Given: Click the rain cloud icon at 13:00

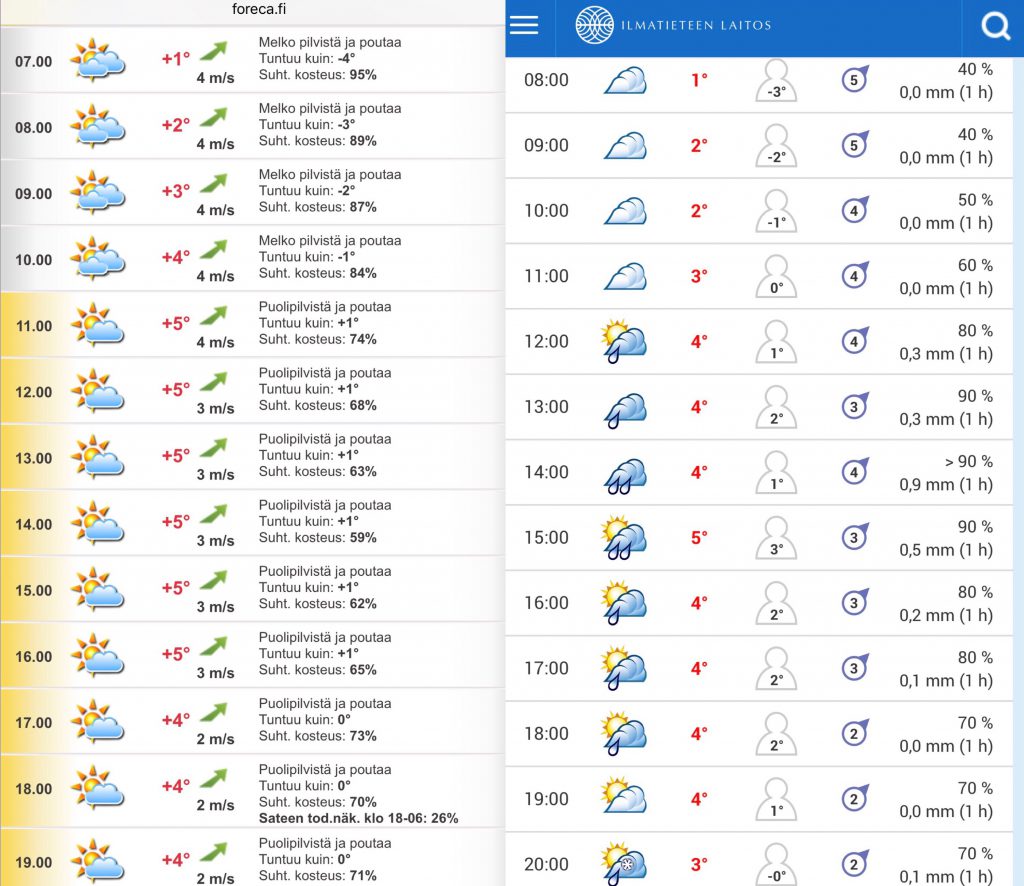Looking at the screenshot, I should [626, 409].
